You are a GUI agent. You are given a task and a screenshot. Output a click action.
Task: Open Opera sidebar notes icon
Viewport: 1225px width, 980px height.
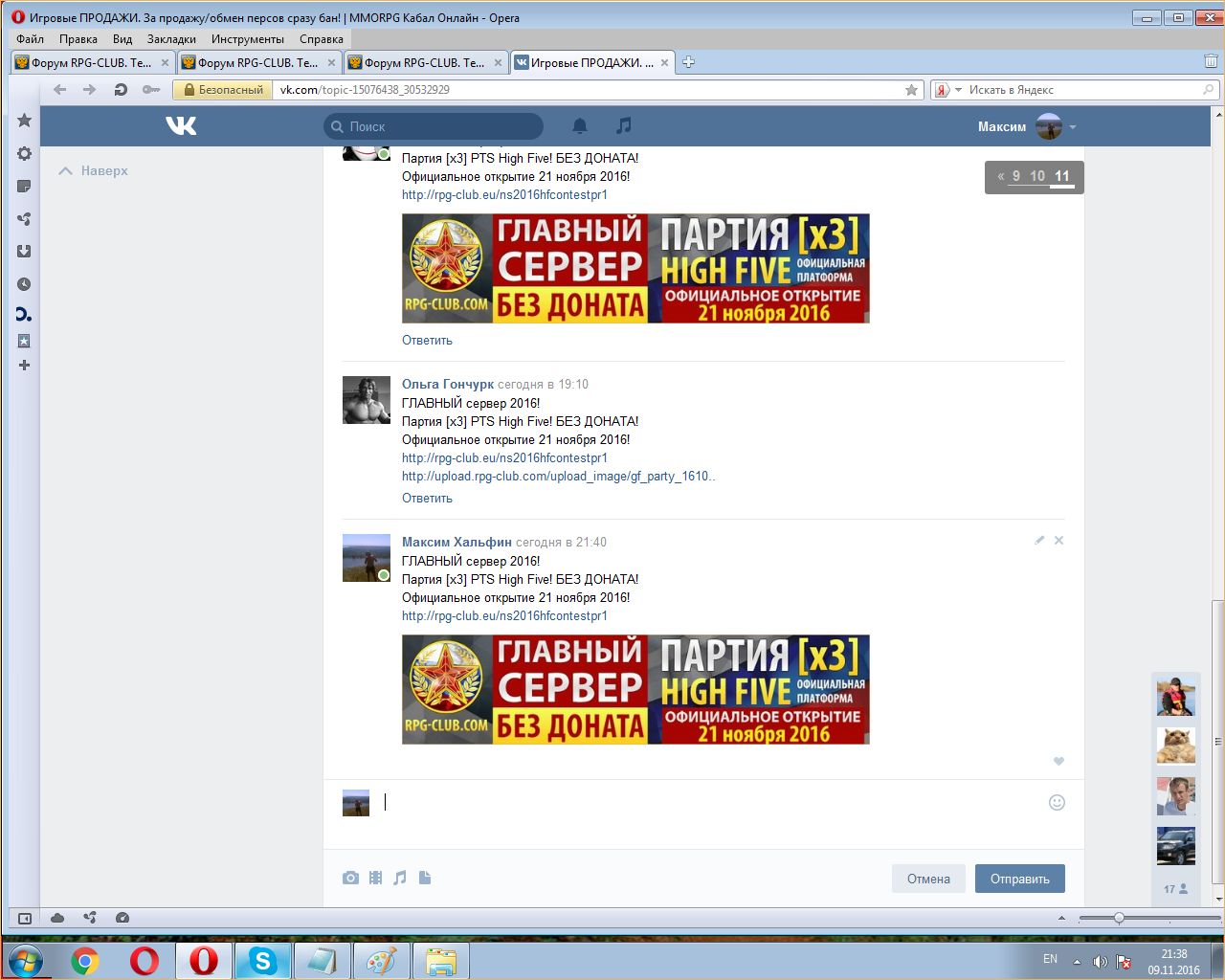point(25,186)
